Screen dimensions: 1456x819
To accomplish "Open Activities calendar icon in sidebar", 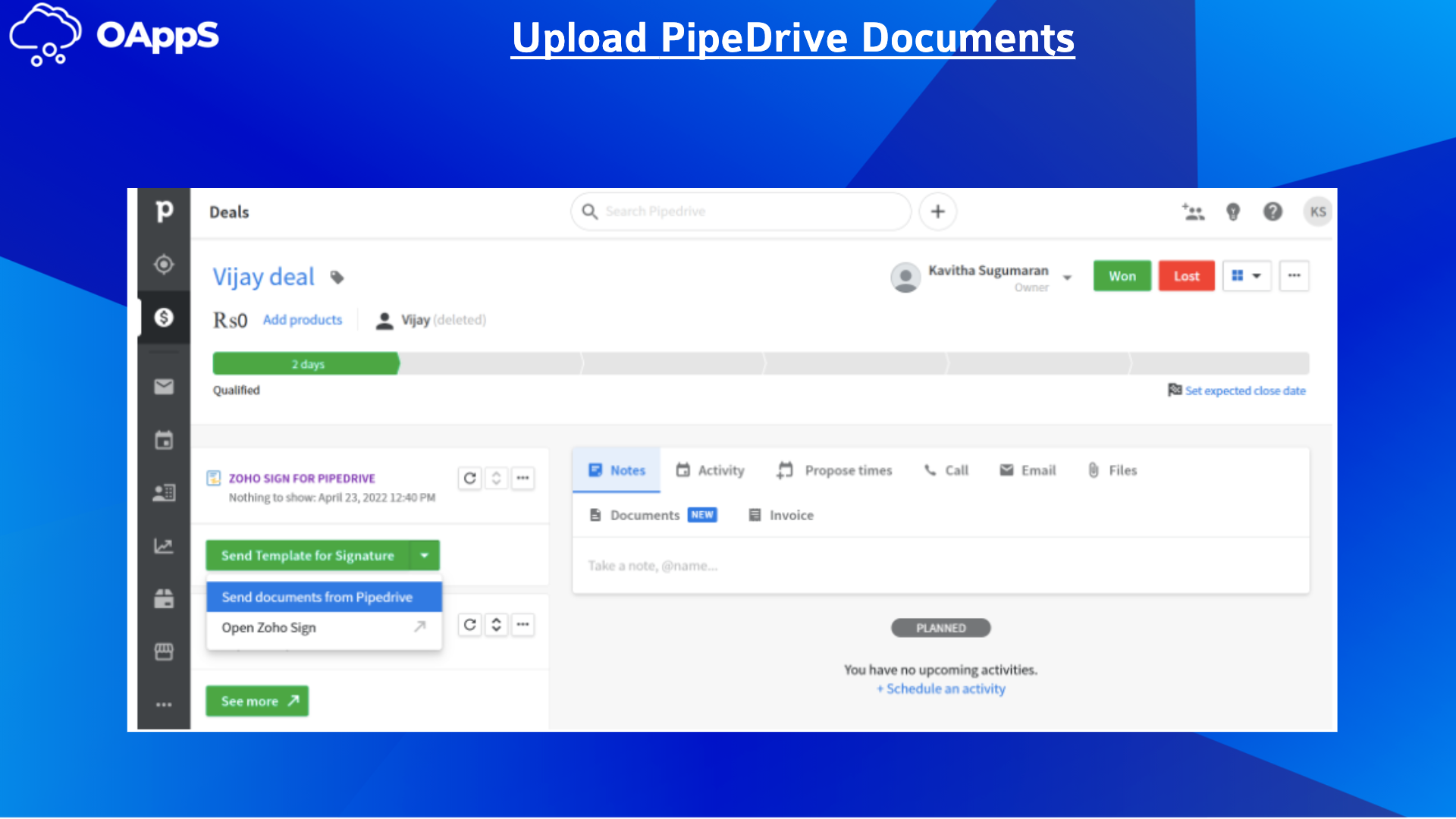I will point(164,440).
